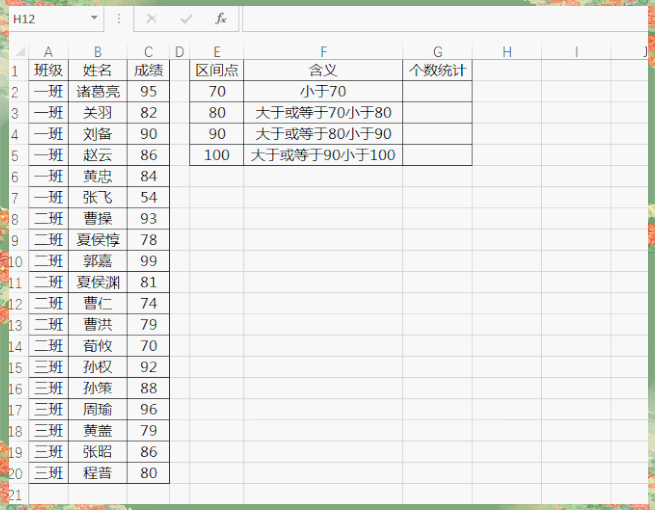Click the cell reading 大于或等于90小于100
Image resolution: width=655 pixels, height=510 pixels.
323,155
